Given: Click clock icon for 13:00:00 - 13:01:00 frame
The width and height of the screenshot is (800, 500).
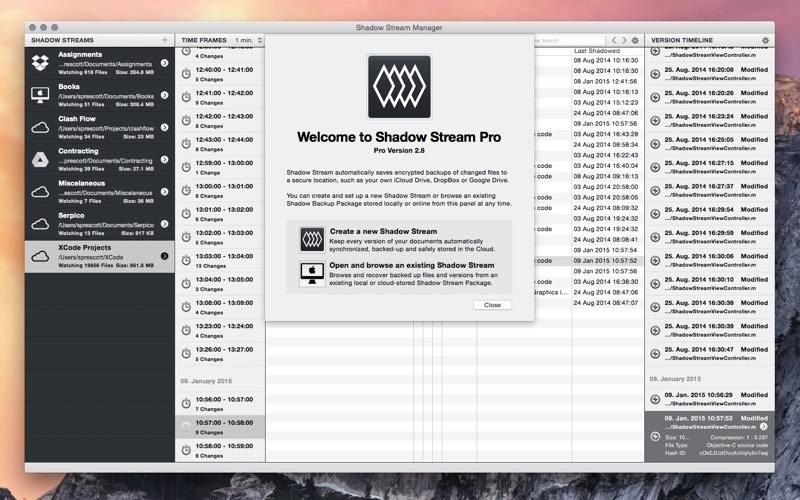Looking at the screenshot, I should pyautogui.click(x=186, y=190).
